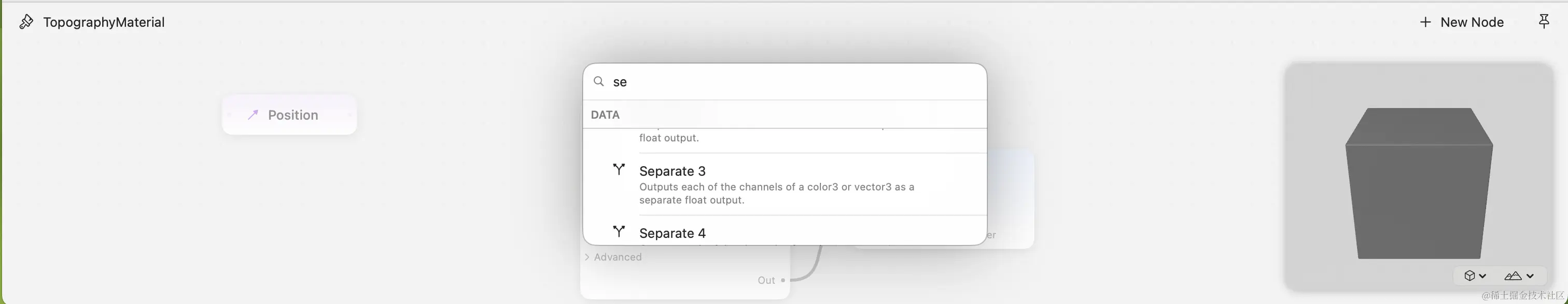Click the Out port on the node
Screen dimensions: 1568x304
click(x=783, y=280)
